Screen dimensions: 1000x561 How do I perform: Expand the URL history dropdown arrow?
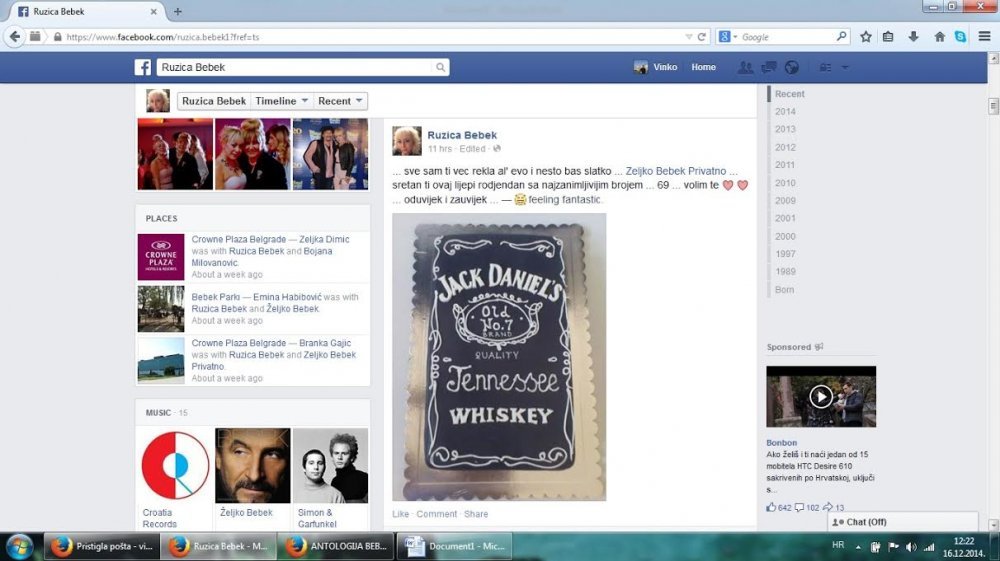pyautogui.click(x=689, y=37)
